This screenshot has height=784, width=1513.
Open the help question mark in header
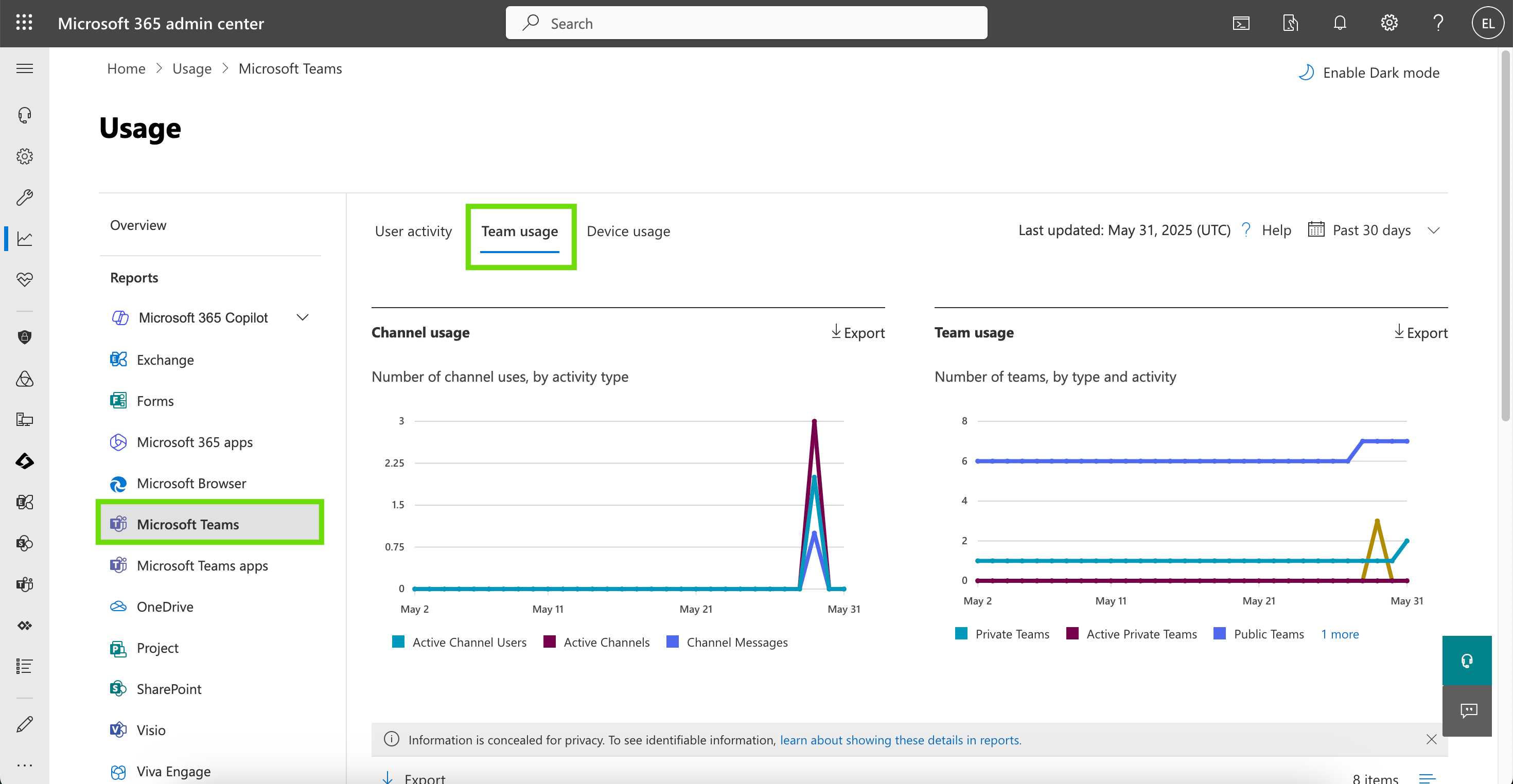[1438, 23]
